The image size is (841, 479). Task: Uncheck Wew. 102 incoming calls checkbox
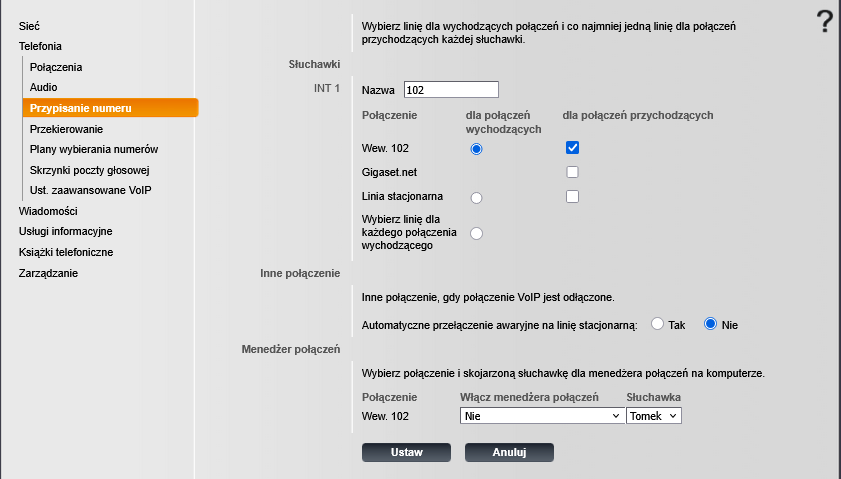coord(573,148)
